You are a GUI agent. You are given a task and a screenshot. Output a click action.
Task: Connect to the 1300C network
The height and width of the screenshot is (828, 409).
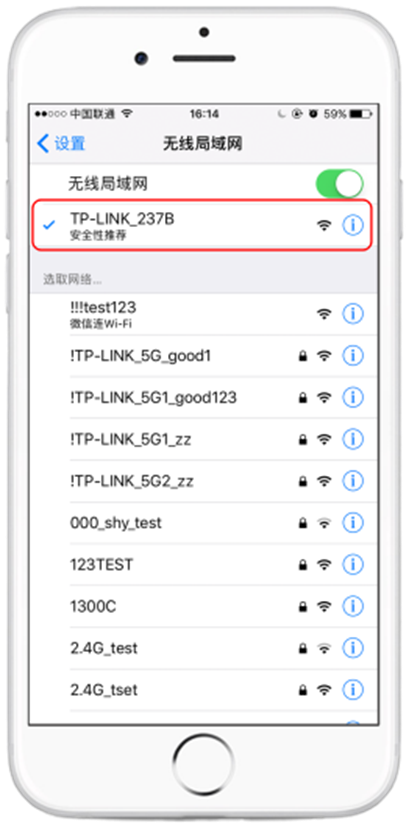203,606
